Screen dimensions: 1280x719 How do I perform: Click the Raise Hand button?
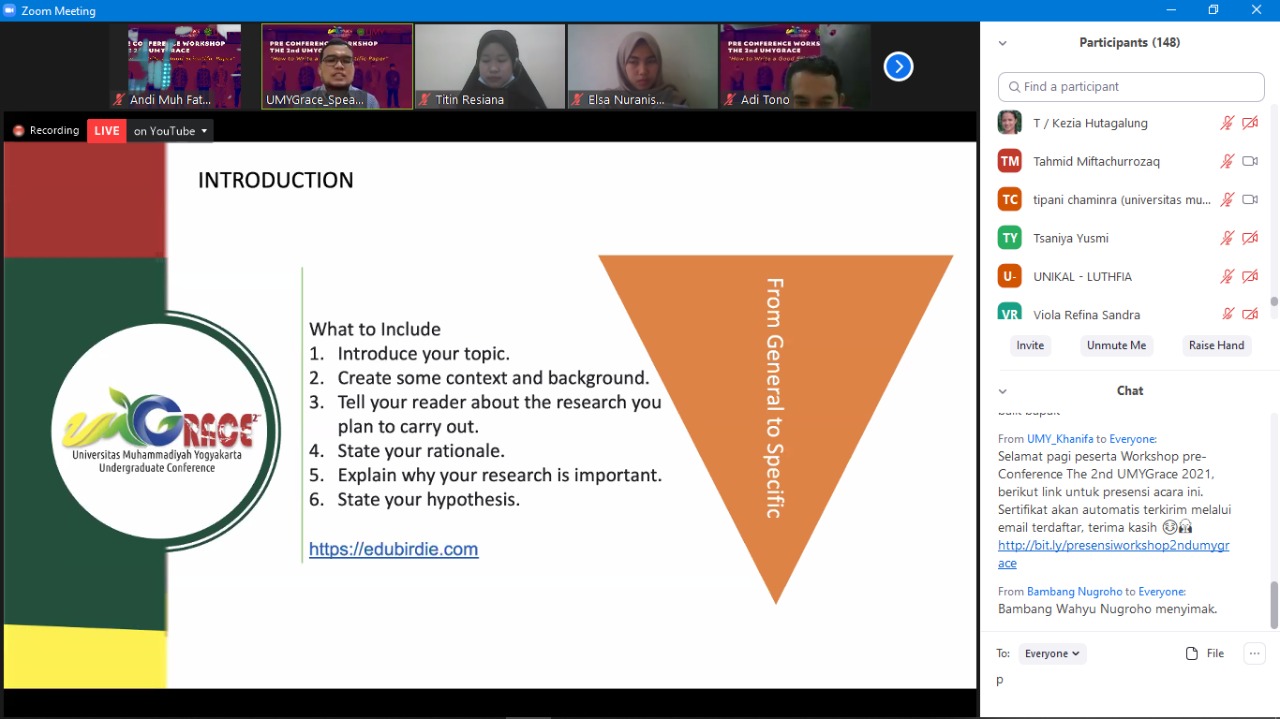(1216, 346)
